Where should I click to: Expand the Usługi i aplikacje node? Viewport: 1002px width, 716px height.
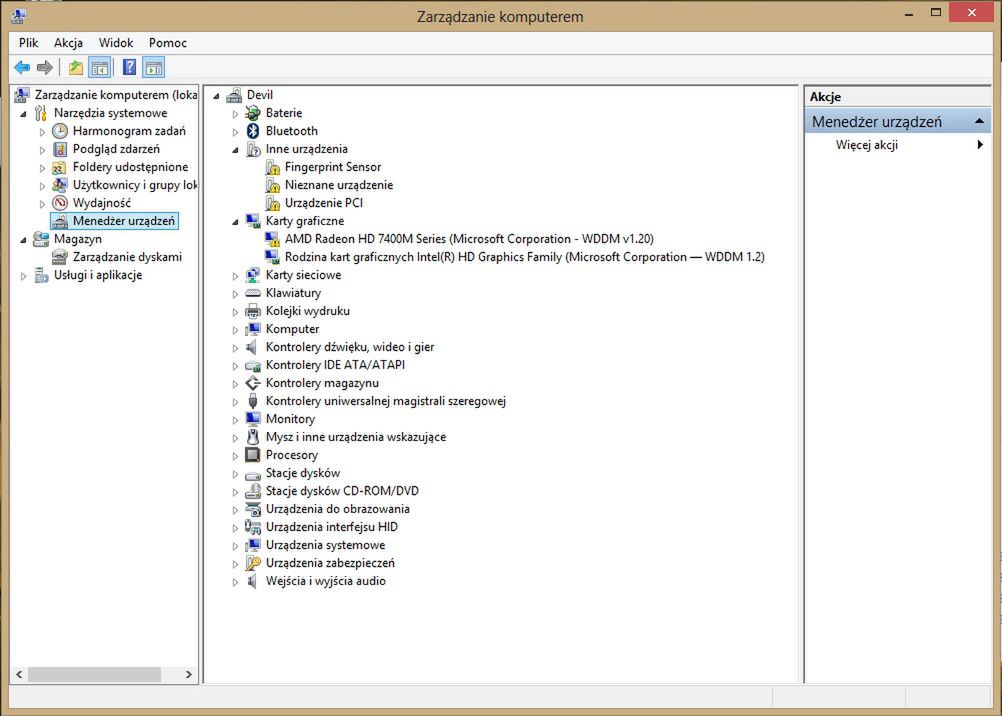point(24,276)
